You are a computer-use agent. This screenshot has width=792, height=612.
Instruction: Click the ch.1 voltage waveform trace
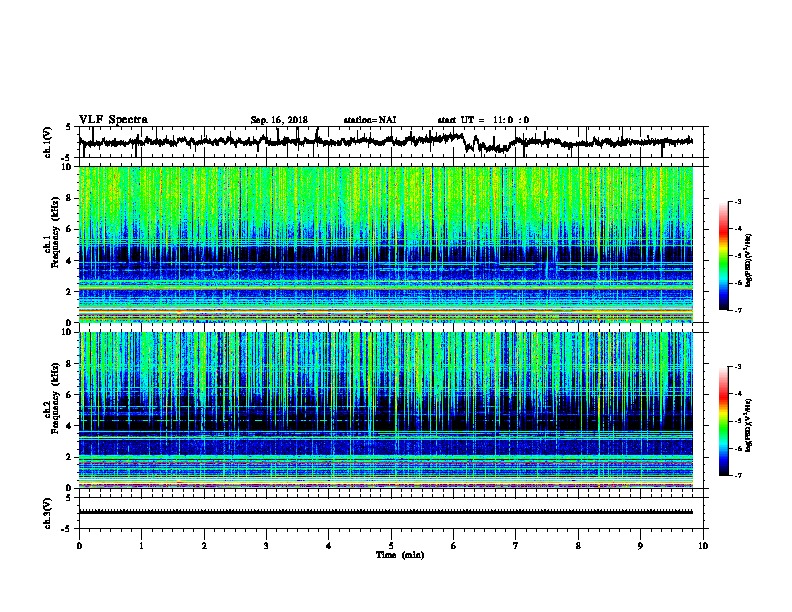click(385, 142)
